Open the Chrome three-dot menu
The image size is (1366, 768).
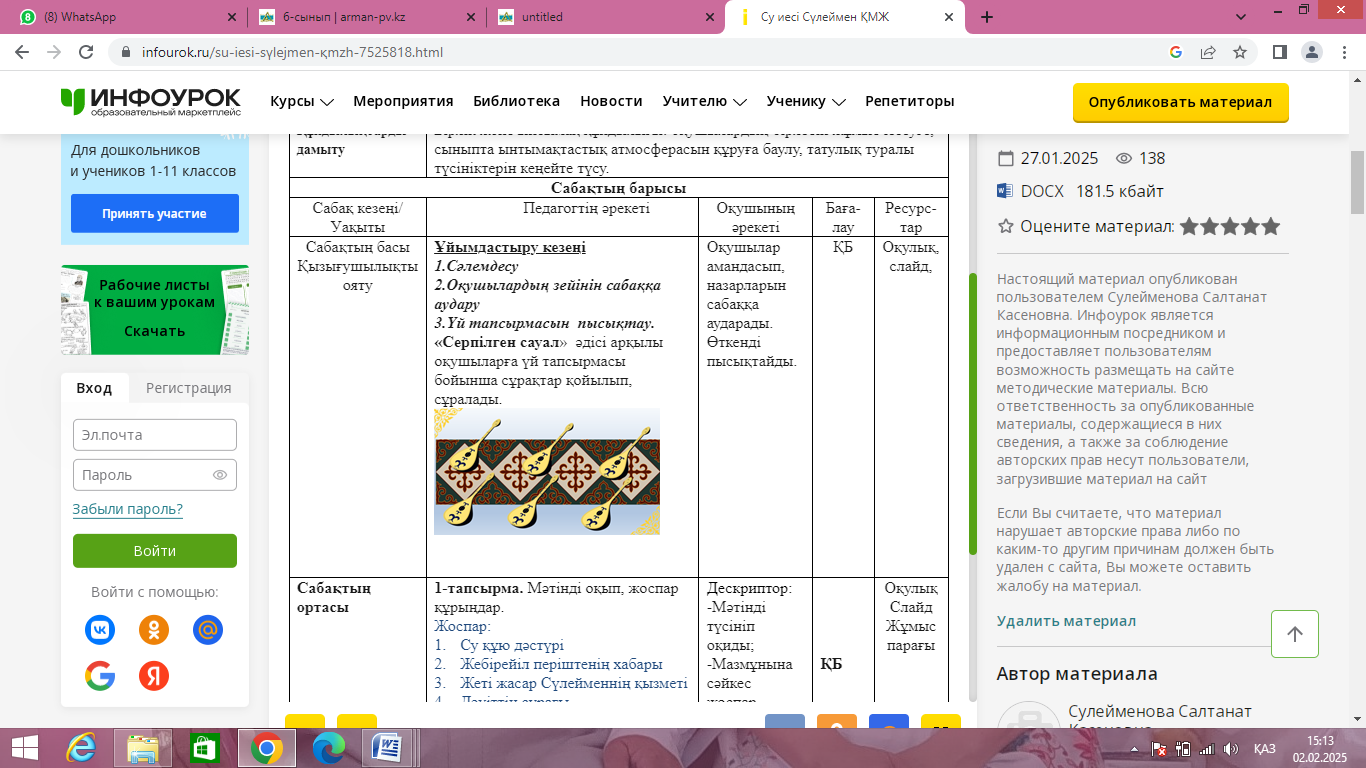click(x=1343, y=52)
